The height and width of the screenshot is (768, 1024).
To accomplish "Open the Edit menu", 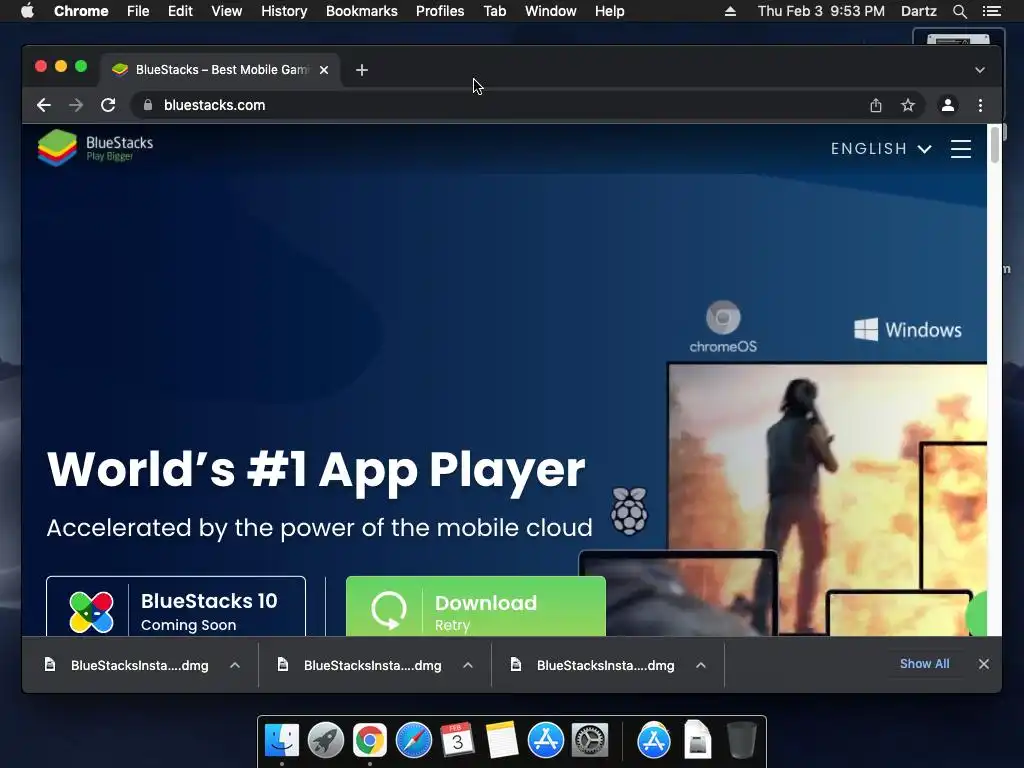I will [180, 11].
